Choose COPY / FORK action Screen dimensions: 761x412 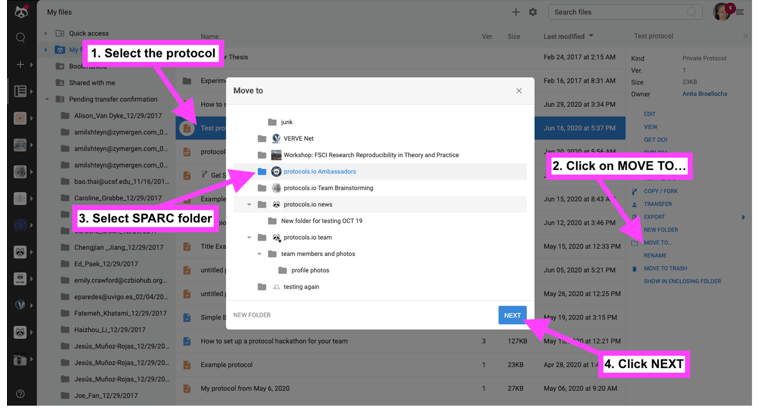pyautogui.click(x=661, y=191)
